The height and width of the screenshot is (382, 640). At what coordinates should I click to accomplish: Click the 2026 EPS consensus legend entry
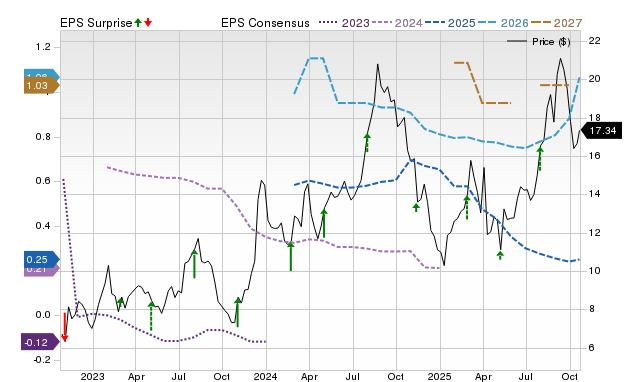point(503,23)
